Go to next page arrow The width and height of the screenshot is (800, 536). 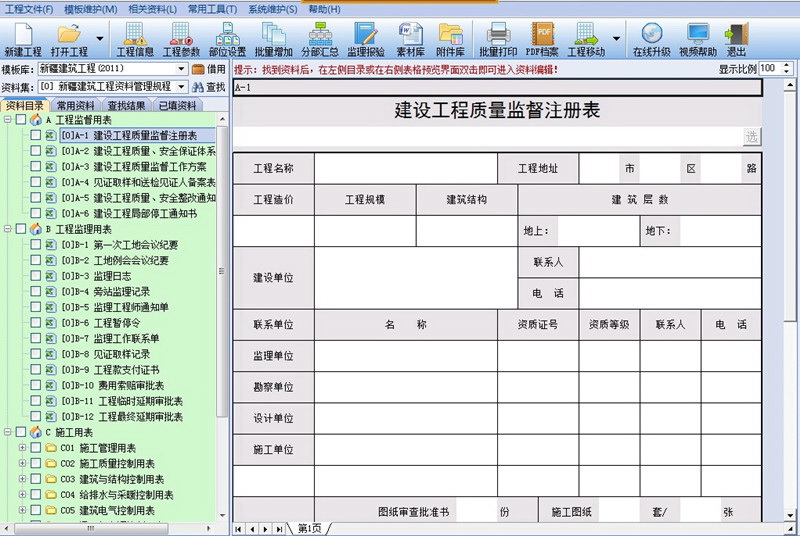point(265,529)
